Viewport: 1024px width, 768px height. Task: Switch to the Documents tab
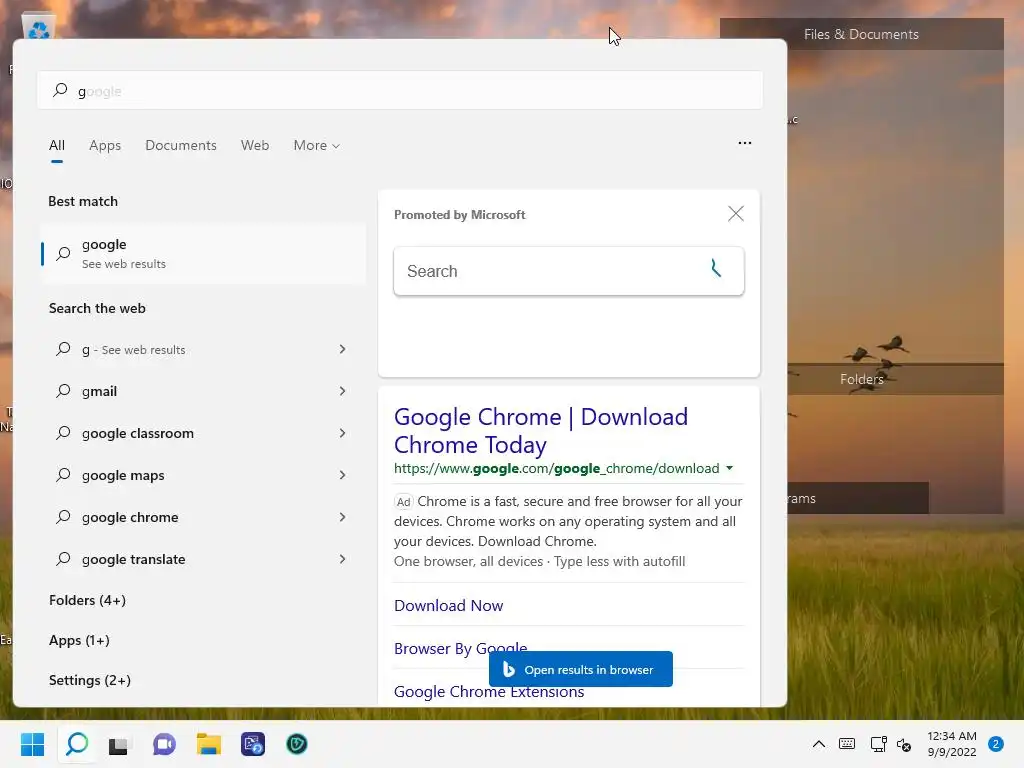(x=181, y=146)
